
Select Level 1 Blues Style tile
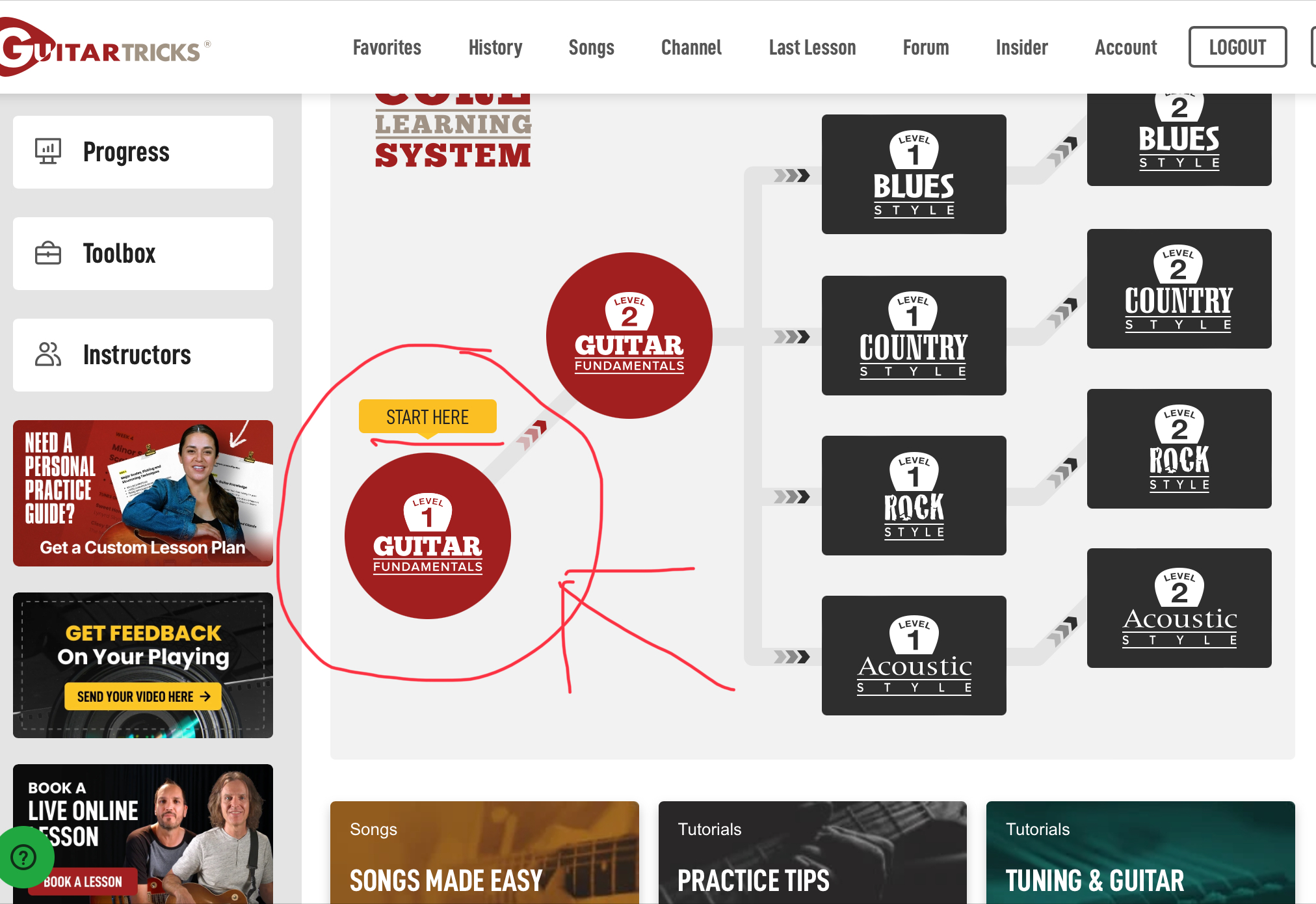(914, 174)
